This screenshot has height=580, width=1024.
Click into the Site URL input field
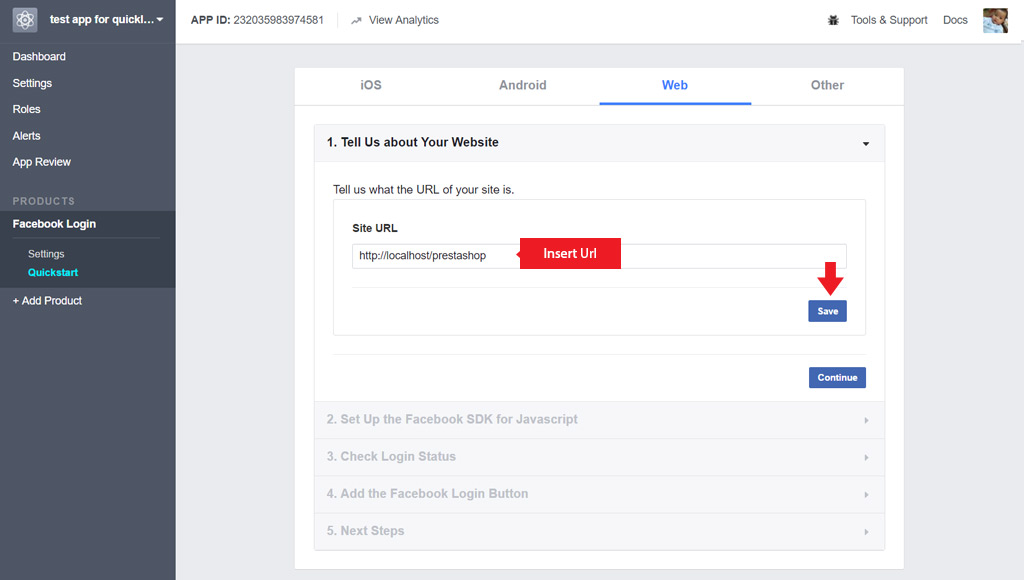(599, 256)
